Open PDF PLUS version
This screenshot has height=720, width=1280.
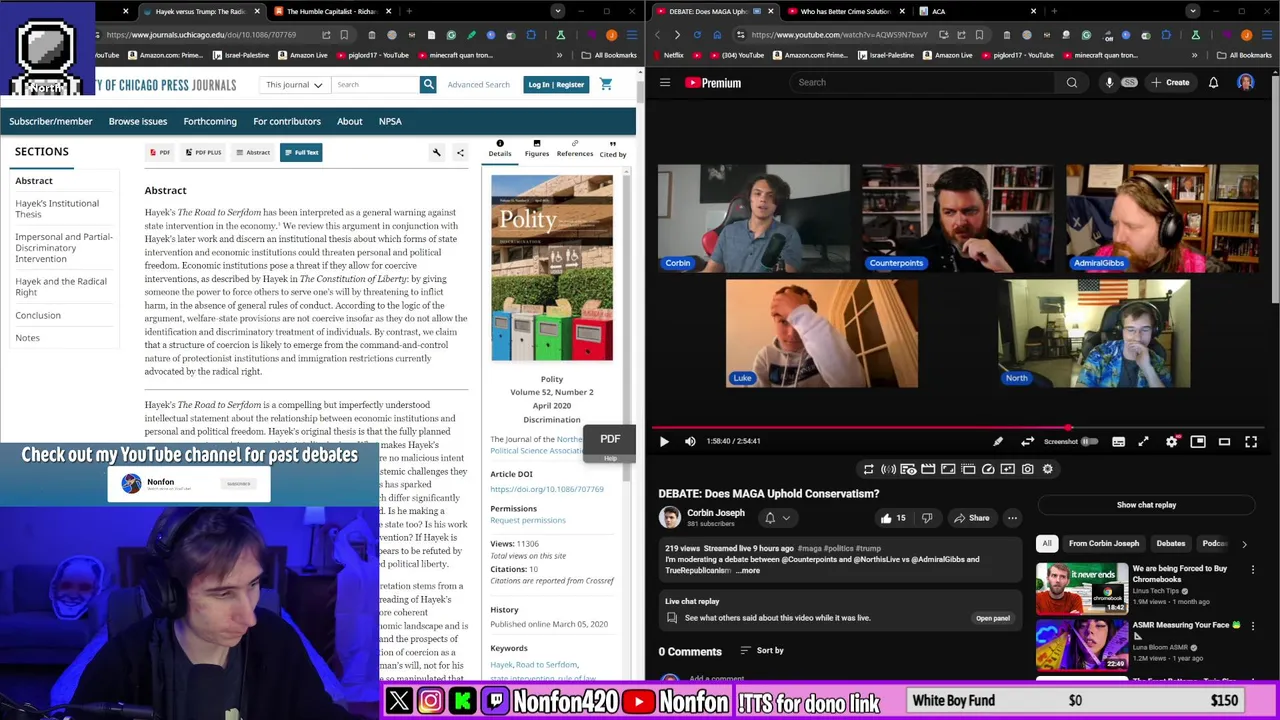[x=203, y=153]
